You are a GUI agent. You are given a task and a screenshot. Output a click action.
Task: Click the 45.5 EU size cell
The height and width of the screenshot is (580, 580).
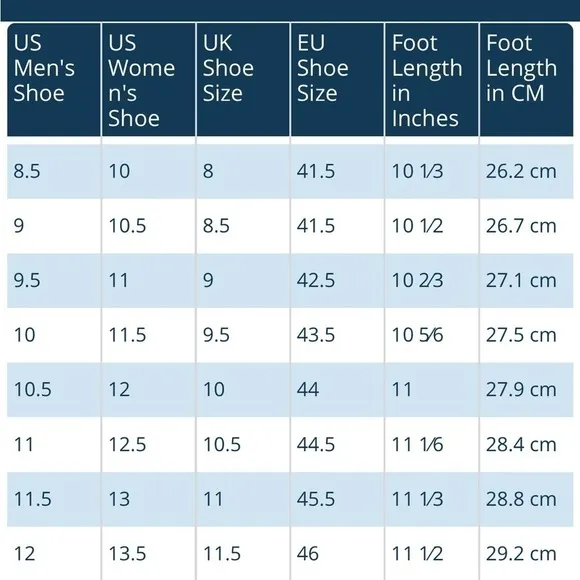(x=337, y=499)
